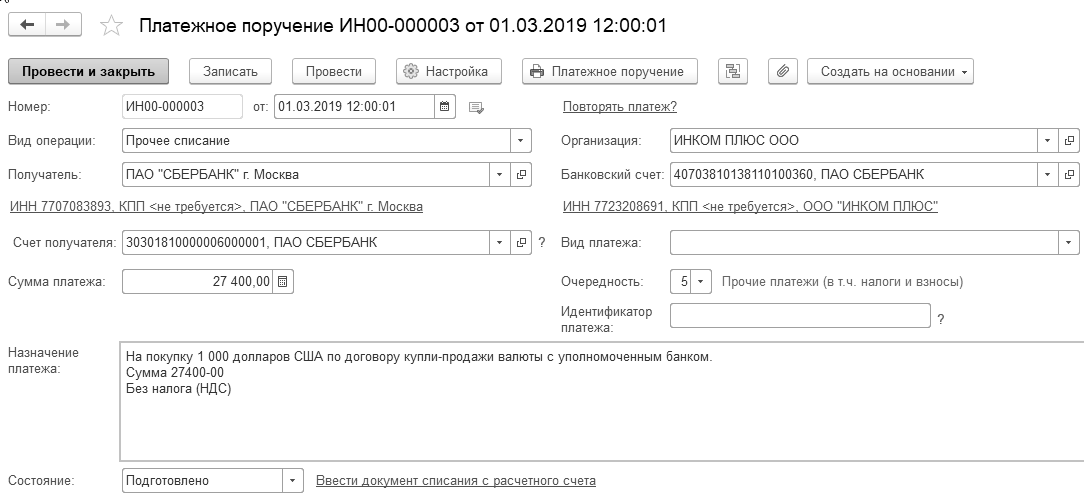The height and width of the screenshot is (496, 1084).
Task: Click the Платежное поручение print button
Action: click(609, 71)
